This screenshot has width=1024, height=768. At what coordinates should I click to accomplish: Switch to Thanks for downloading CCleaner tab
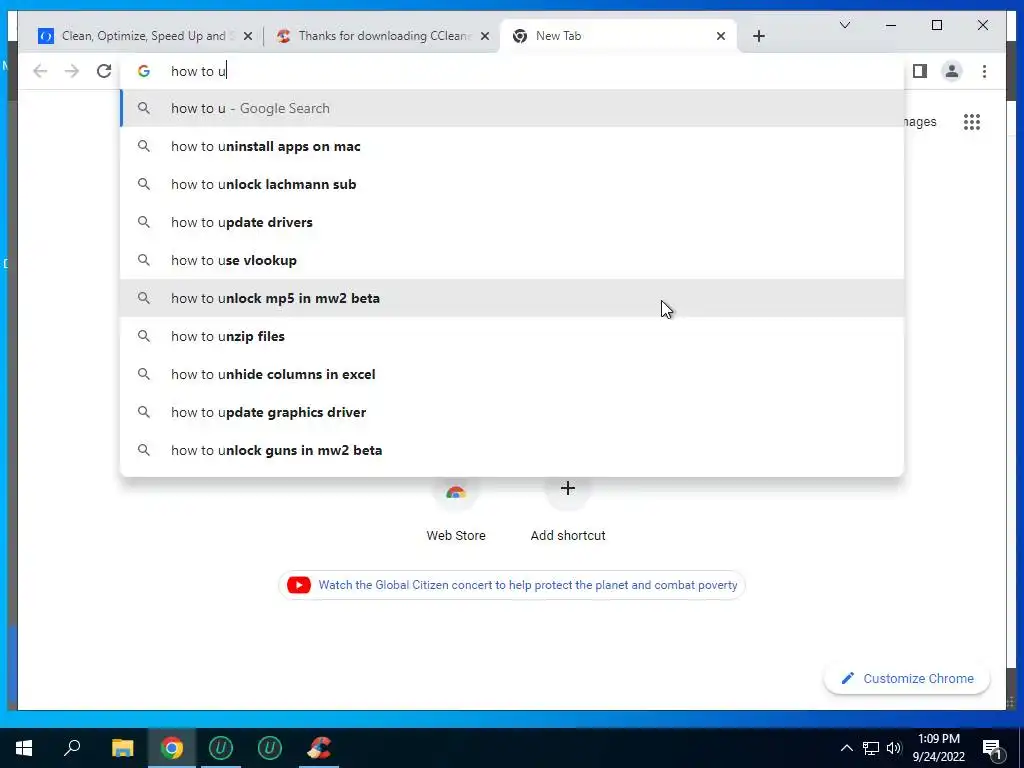383,36
